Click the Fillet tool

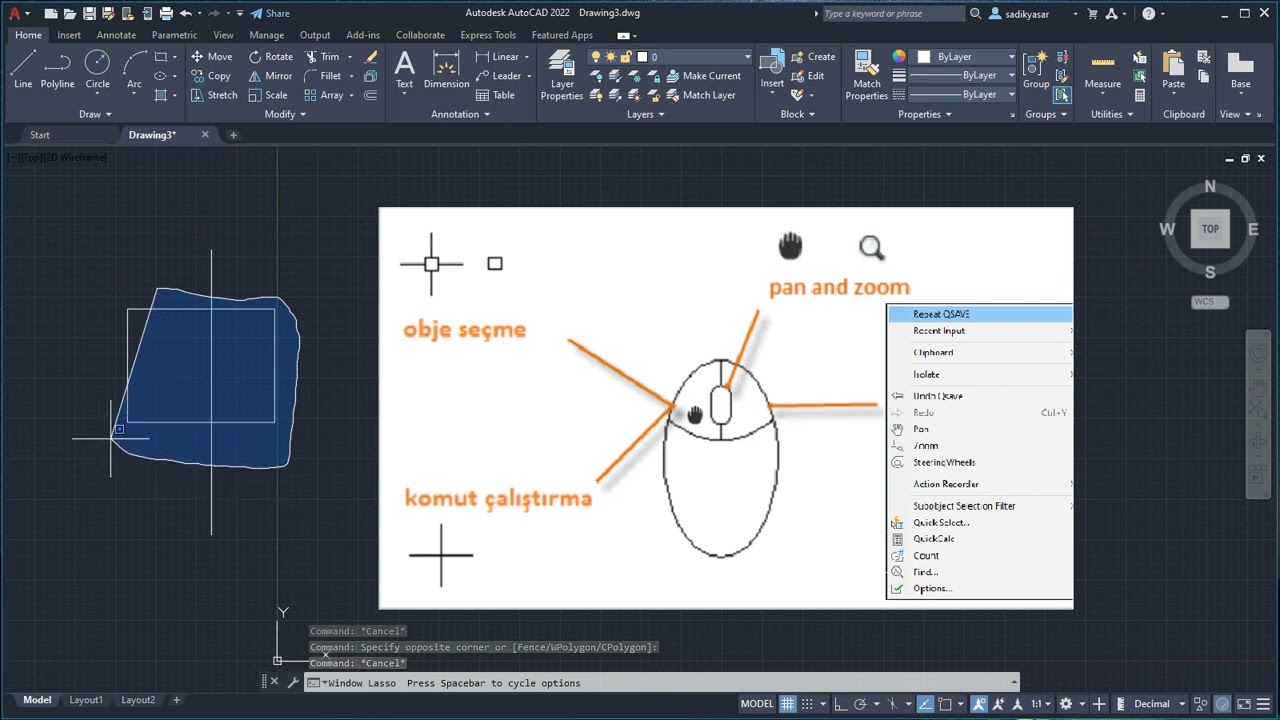(324, 76)
